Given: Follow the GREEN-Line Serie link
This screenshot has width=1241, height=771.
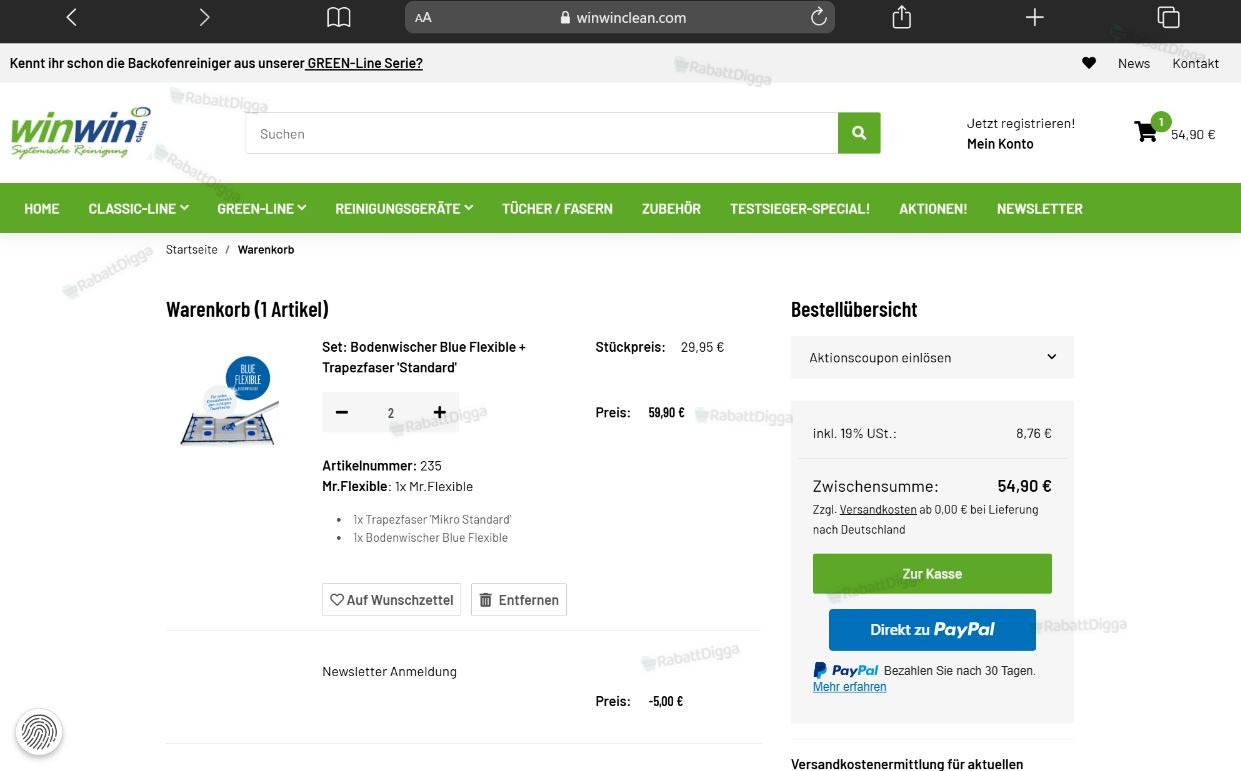Looking at the screenshot, I should (x=365, y=63).
